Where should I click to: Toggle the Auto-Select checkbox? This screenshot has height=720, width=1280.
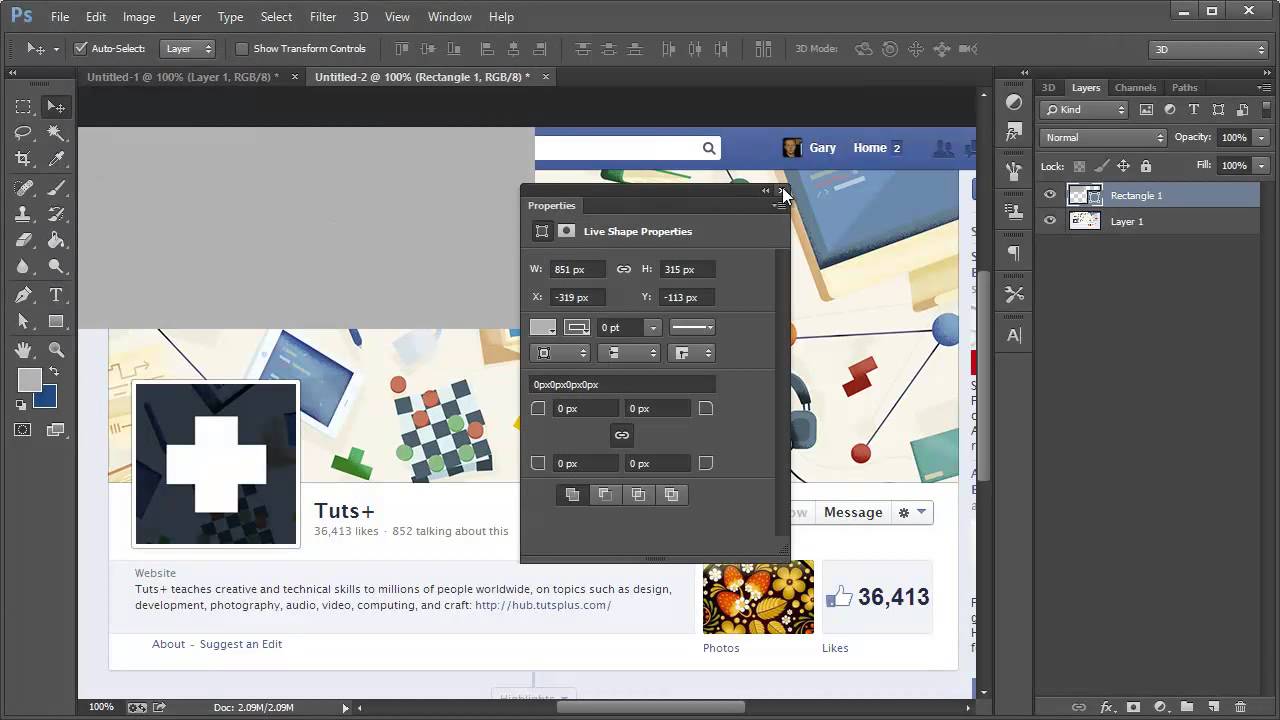coord(81,48)
